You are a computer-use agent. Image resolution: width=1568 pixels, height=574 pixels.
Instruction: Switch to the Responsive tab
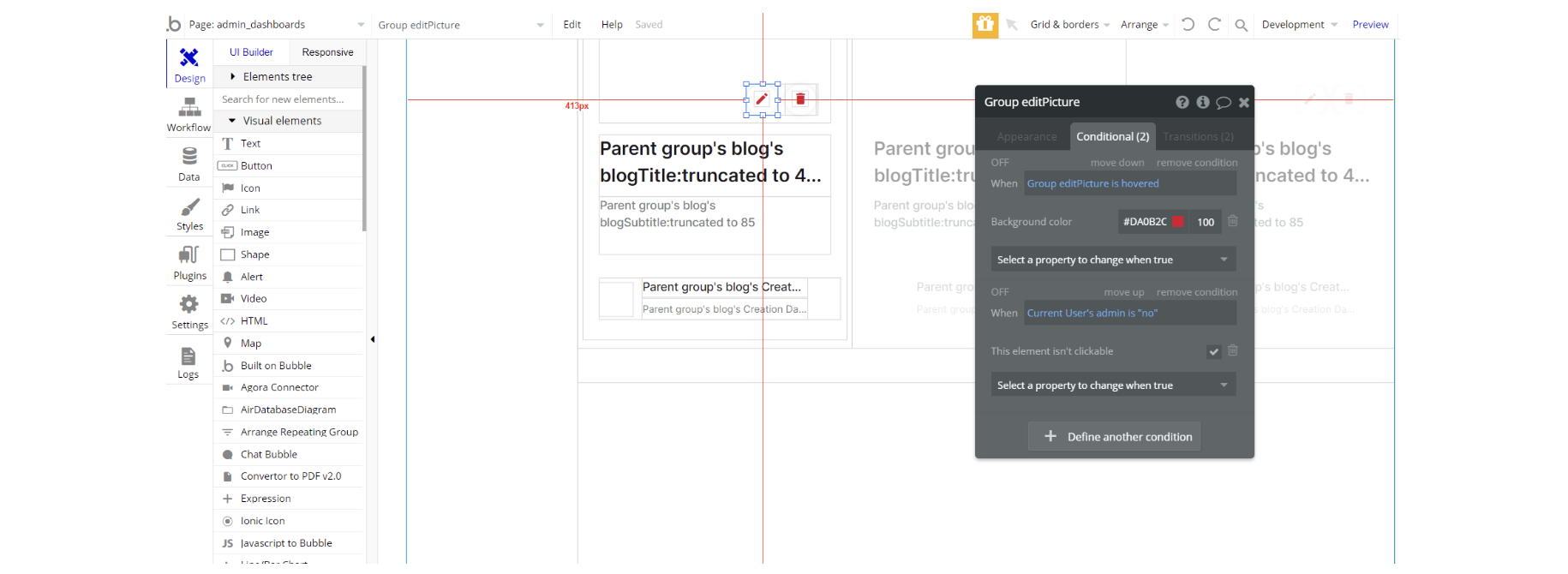tap(327, 52)
